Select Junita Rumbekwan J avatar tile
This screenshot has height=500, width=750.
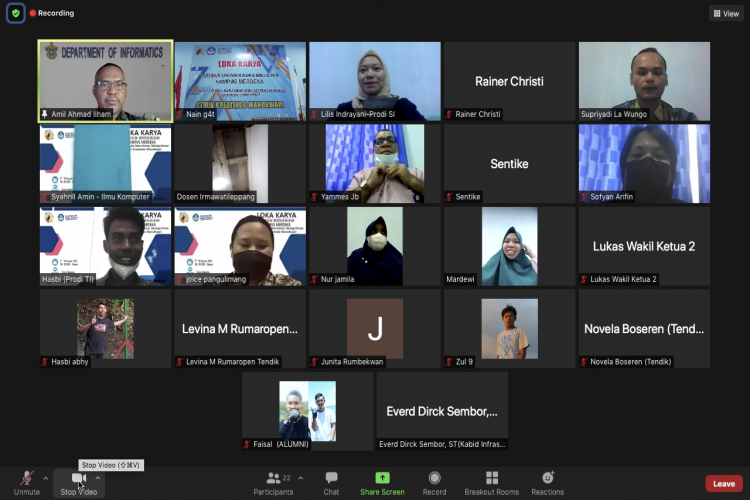[375, 329]
